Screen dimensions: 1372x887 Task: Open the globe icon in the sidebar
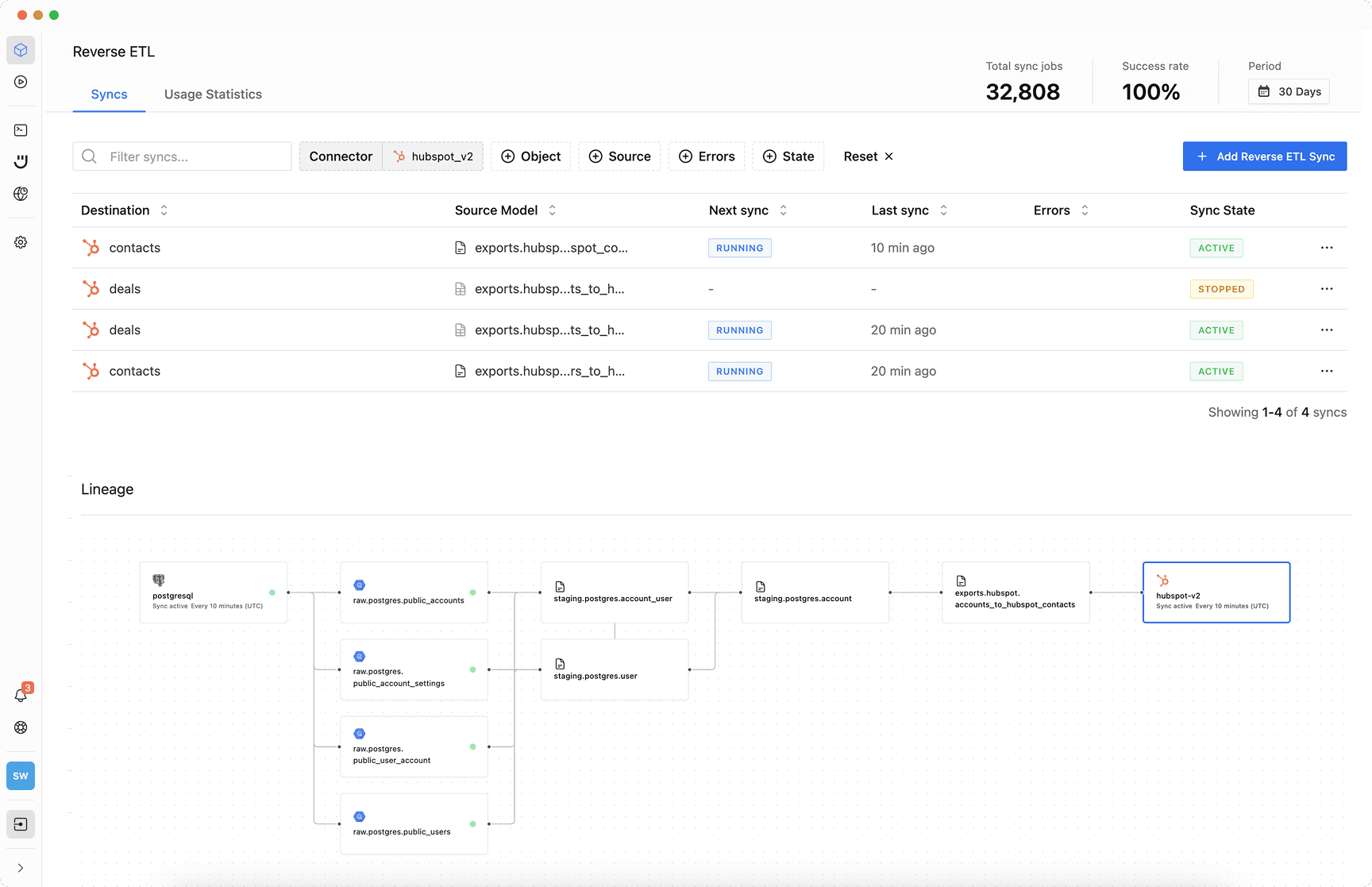point(21,194)
